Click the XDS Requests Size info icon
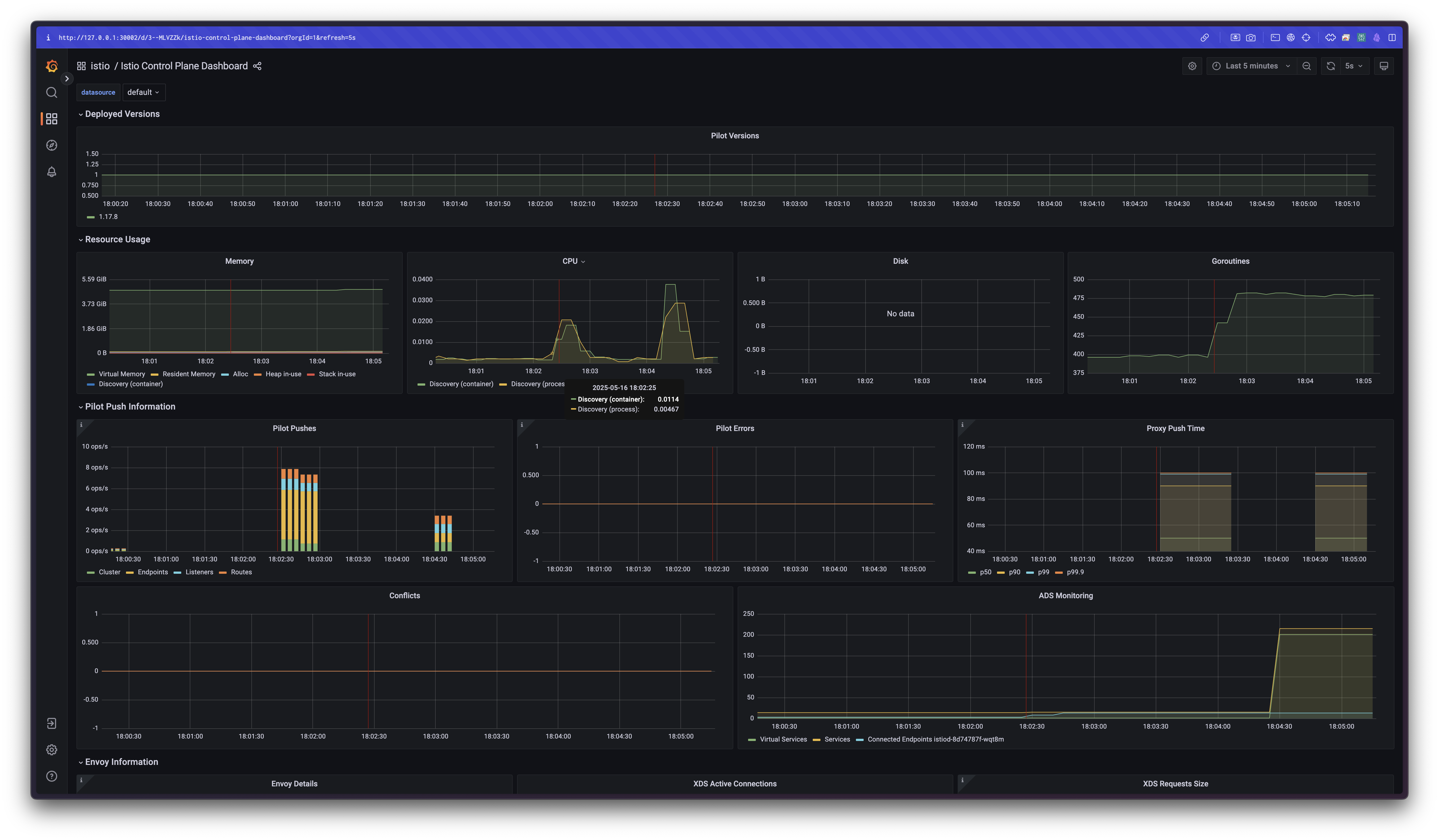The width and height of the screenshot is (1439, 840). 963,780
